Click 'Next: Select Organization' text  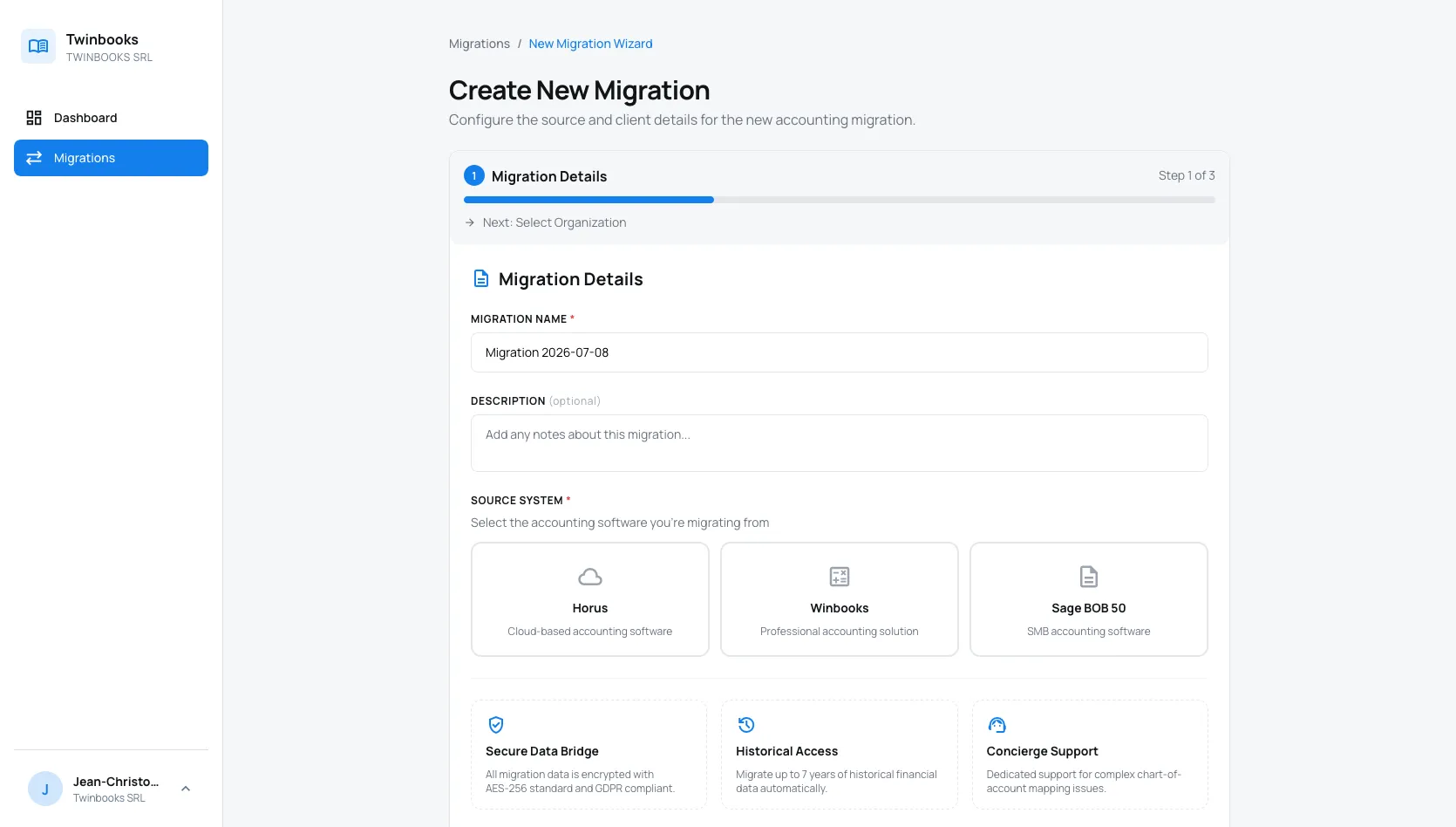coord(555,222)
